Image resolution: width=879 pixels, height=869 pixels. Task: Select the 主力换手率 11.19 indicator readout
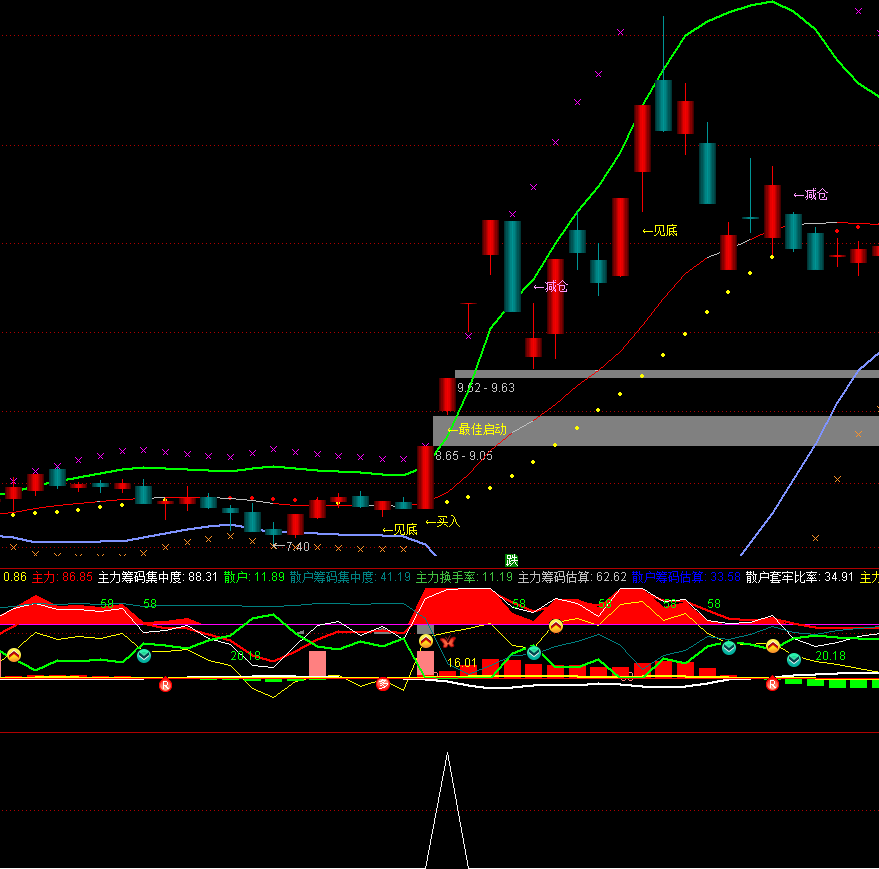point(464,577)
